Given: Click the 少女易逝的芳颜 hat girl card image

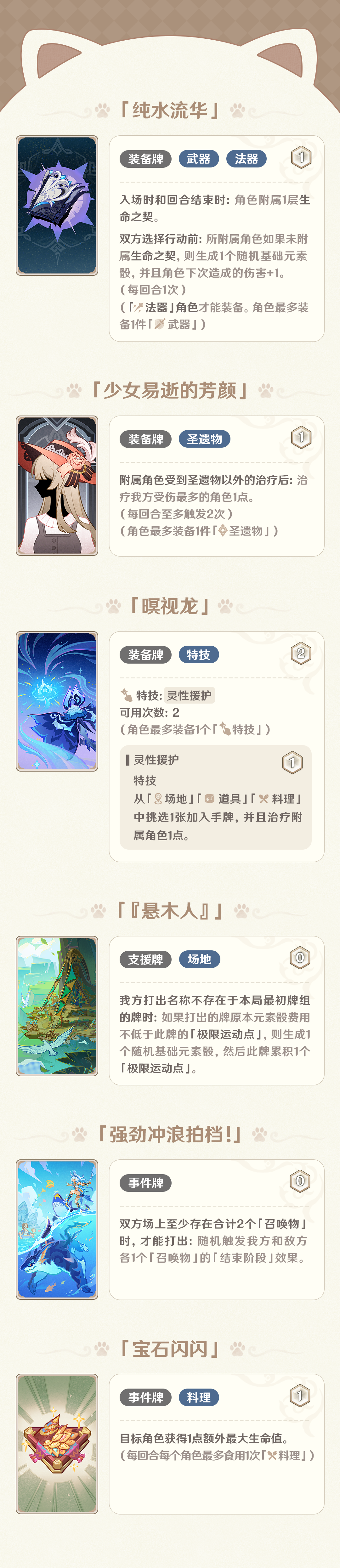Looking at the screenshot, I should (57, 486).
